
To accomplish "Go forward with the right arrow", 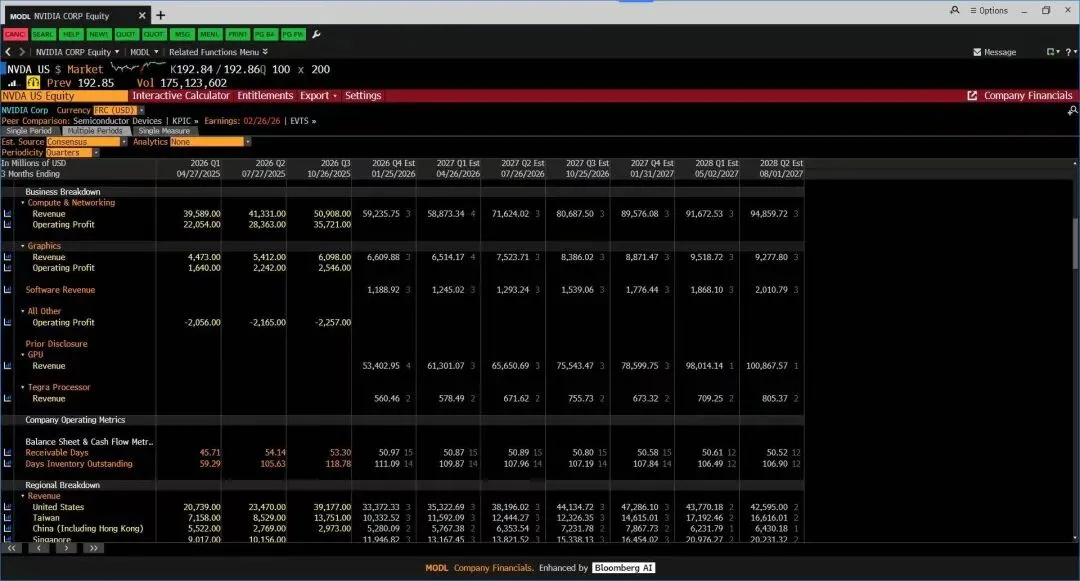I will tap(22, 52).
